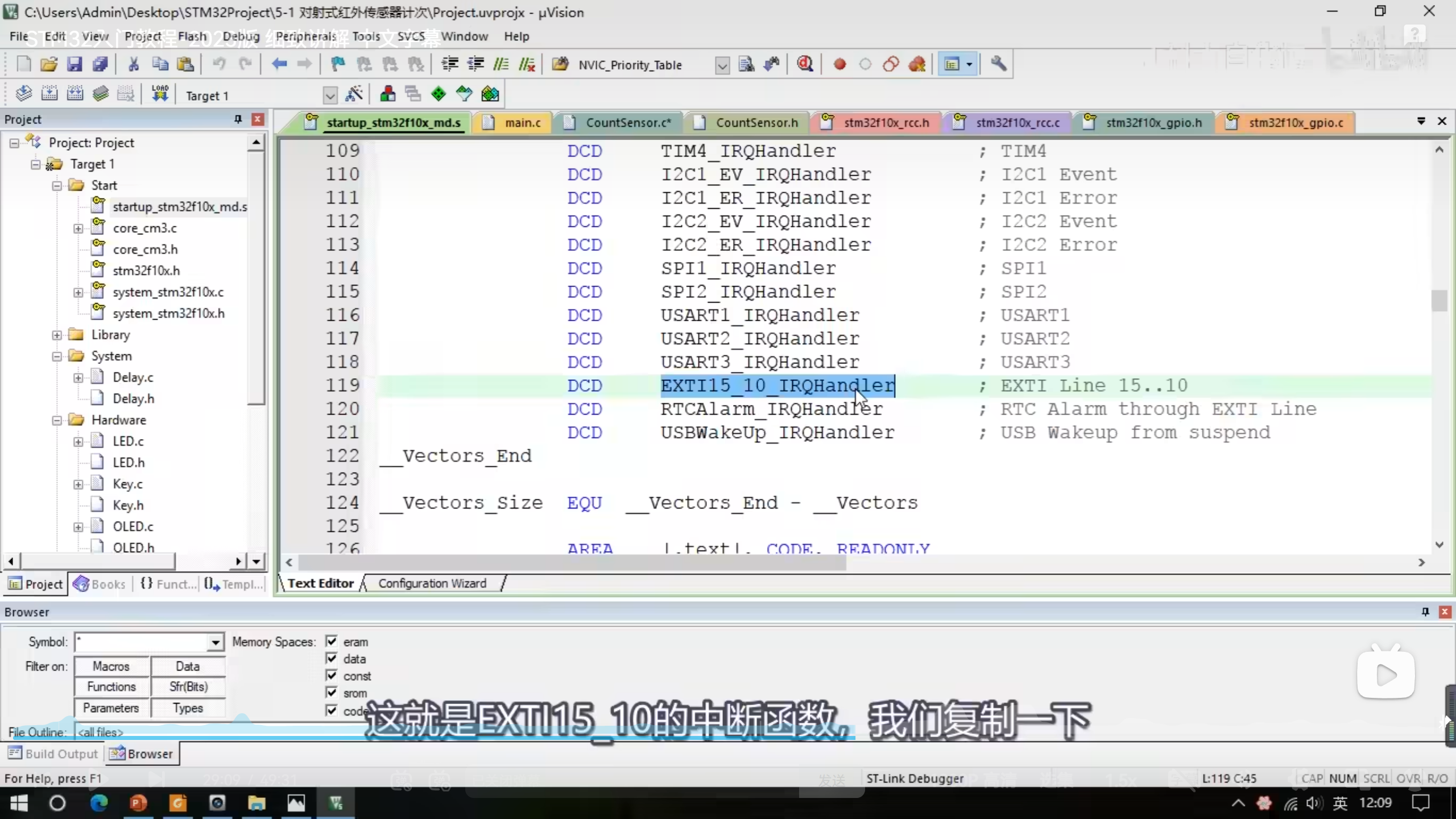Toggle the data memory space checkbox

click(x=332, y=659)
